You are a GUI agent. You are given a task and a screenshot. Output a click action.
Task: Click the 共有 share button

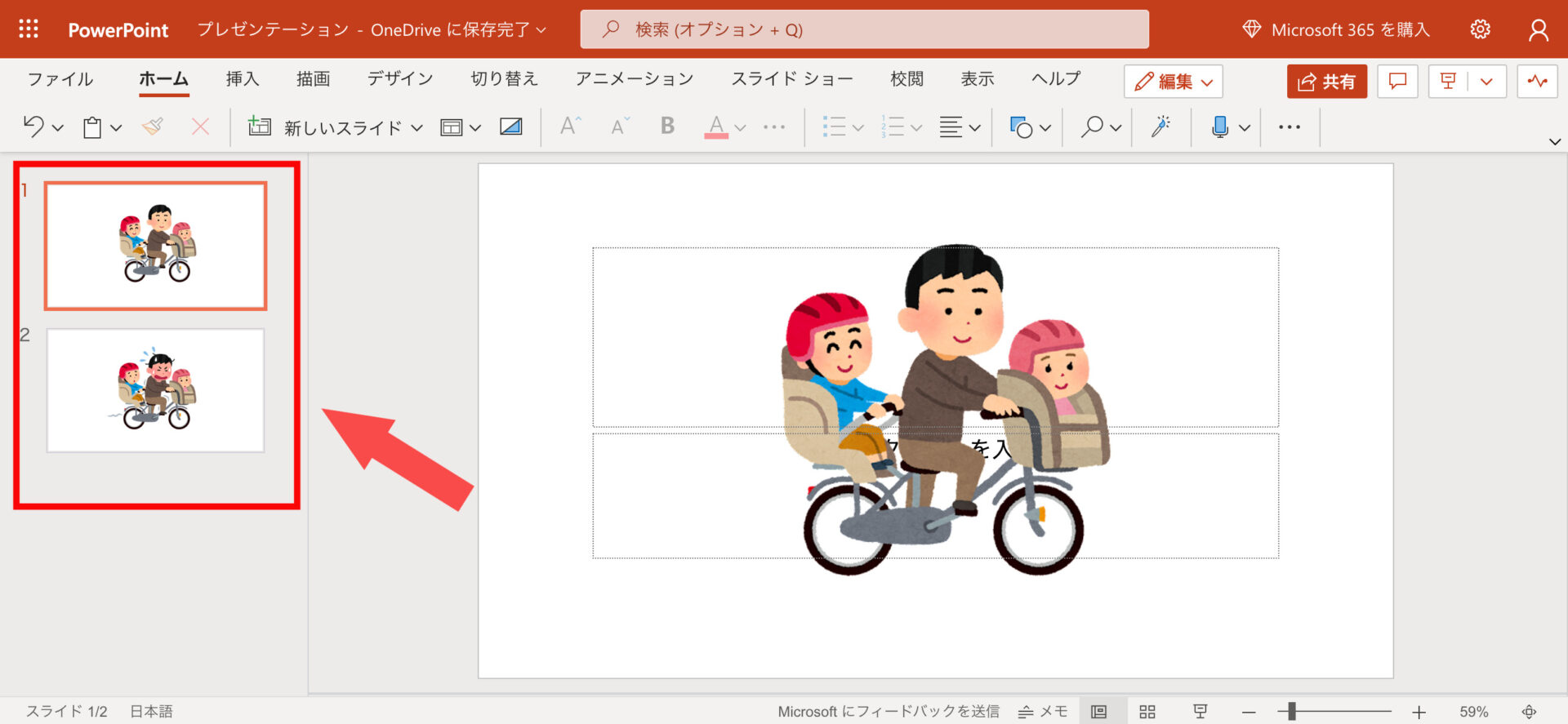[1326, 82]
